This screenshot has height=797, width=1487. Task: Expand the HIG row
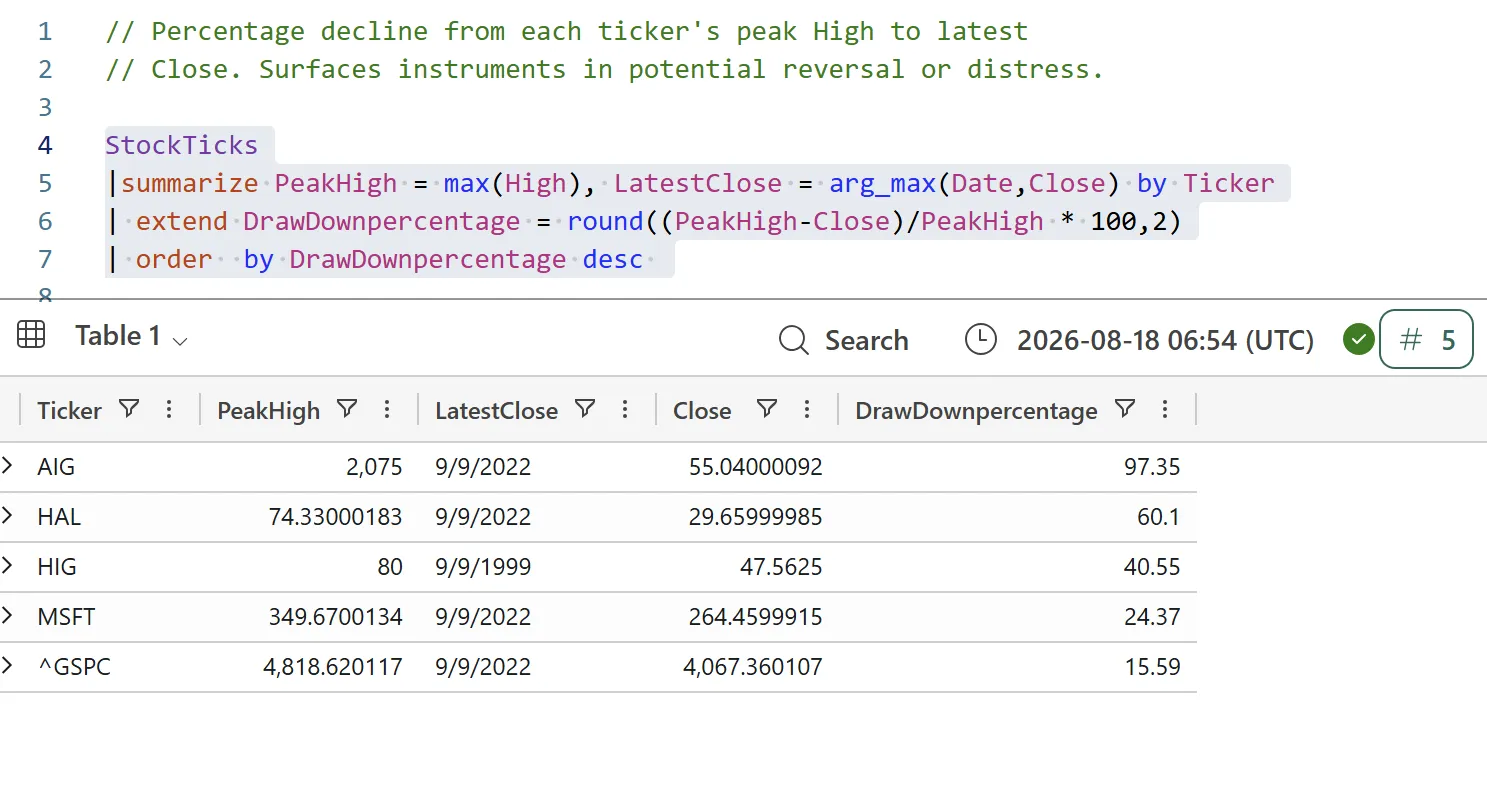[8, 566]
